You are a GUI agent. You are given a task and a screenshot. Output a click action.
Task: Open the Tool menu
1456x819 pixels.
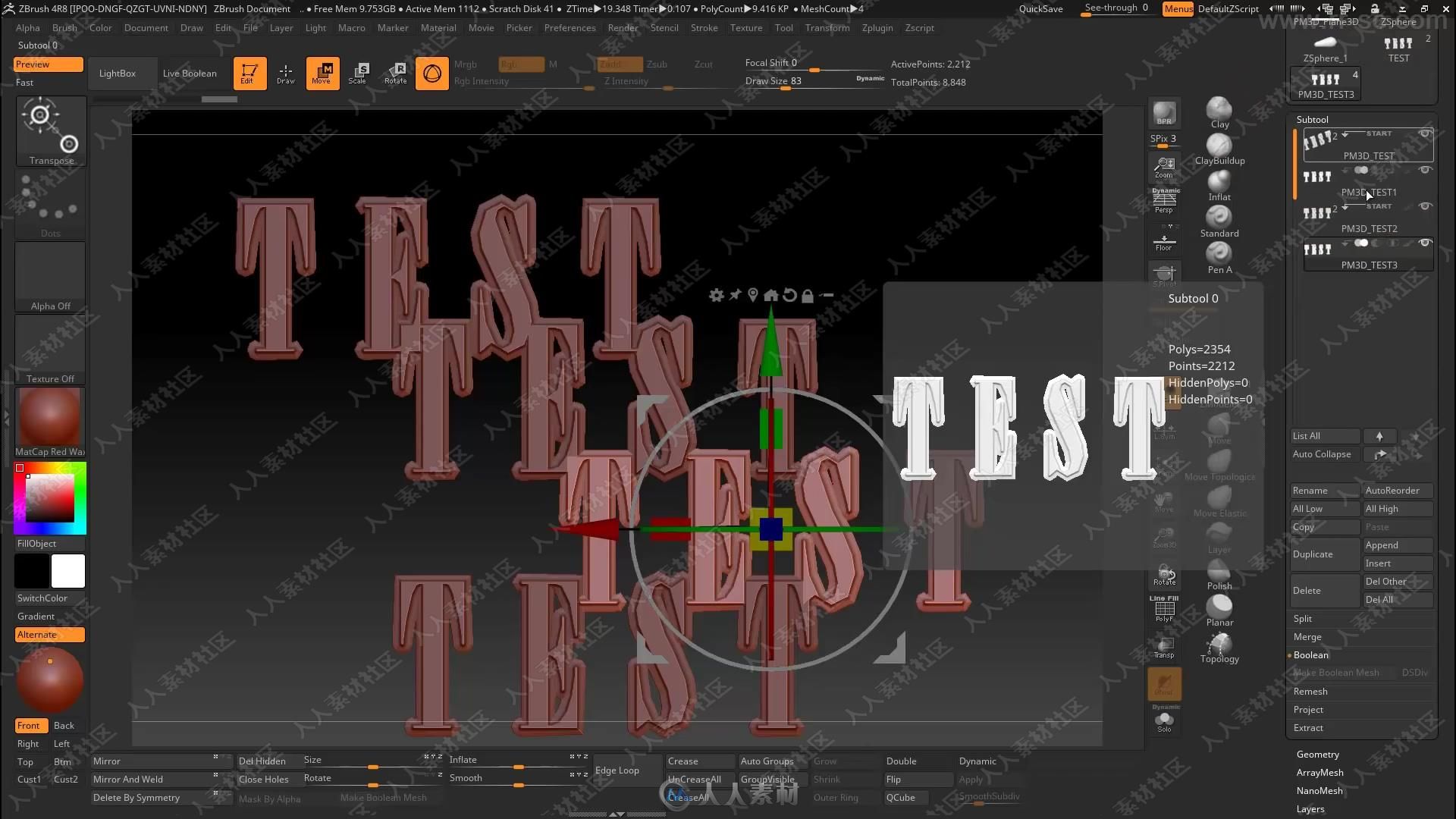coord(783,28)
